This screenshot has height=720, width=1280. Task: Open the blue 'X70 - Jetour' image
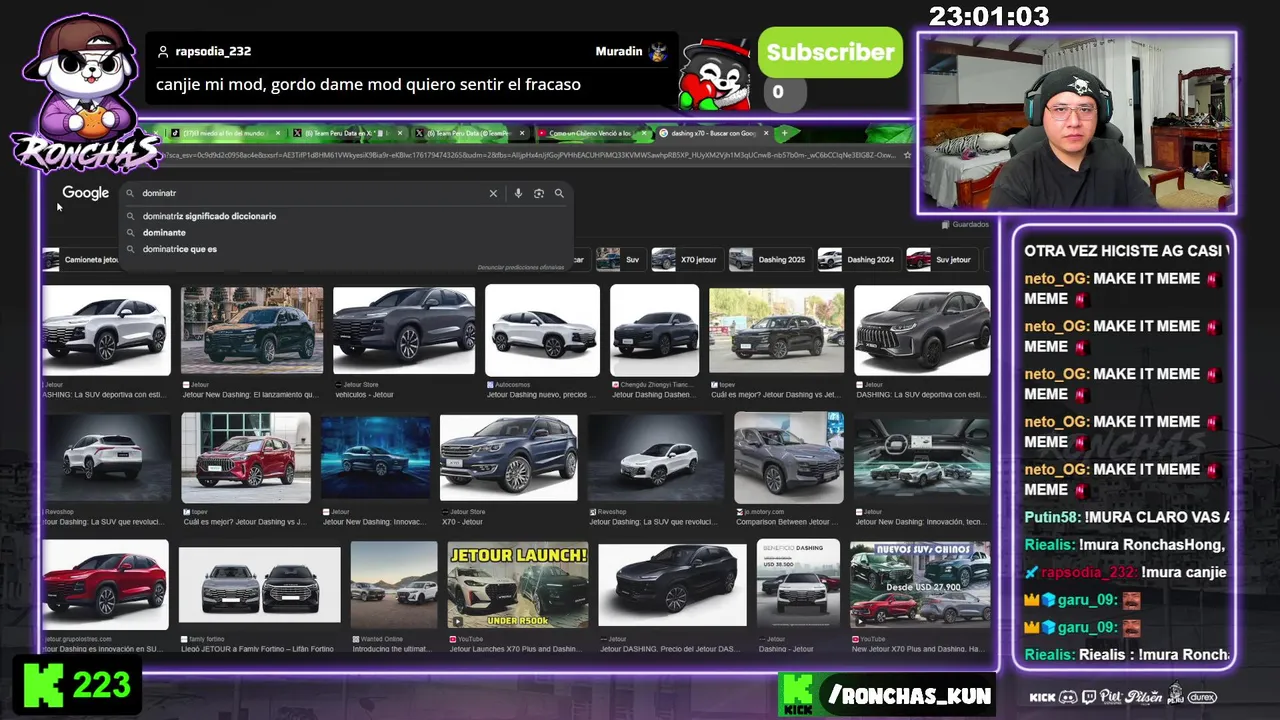(x=508, y=457)
